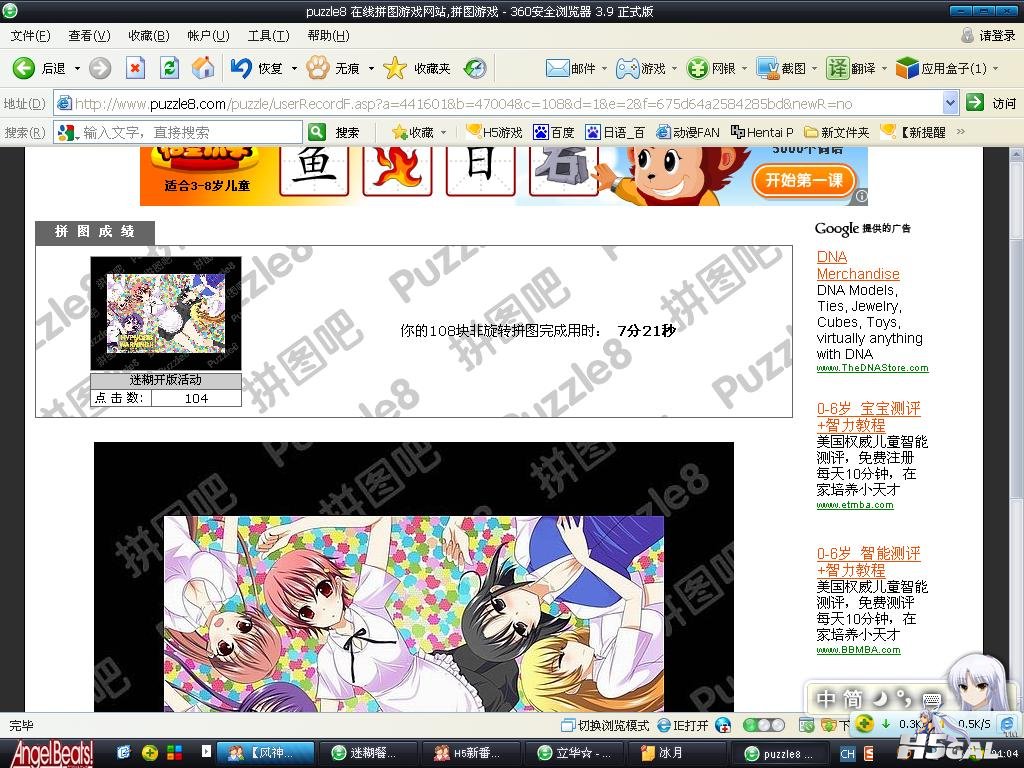Click the history clock icon

pos(475,68)
